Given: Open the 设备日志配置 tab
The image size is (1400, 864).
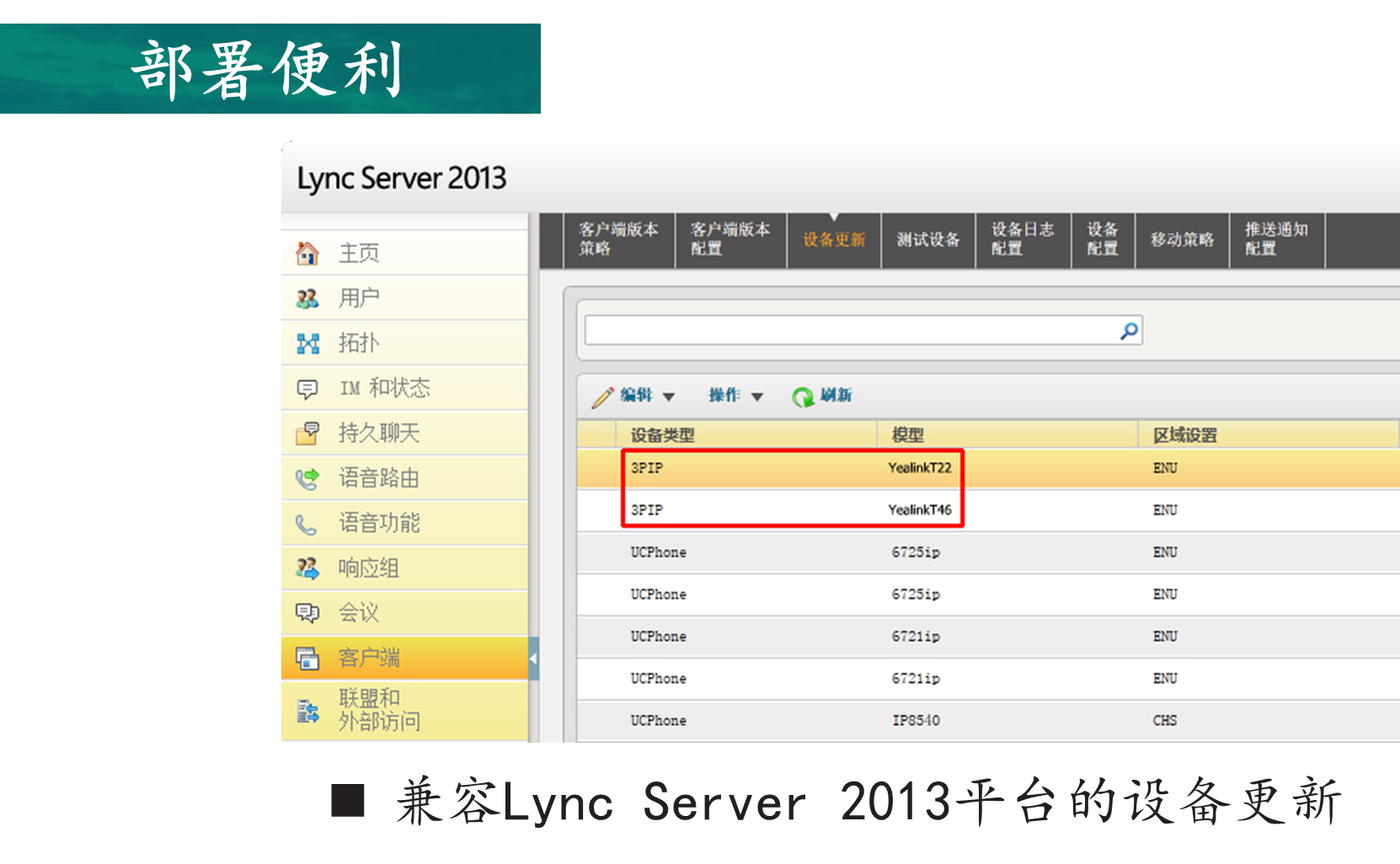Looking at the screenshot, I should tap(1023, 240).
